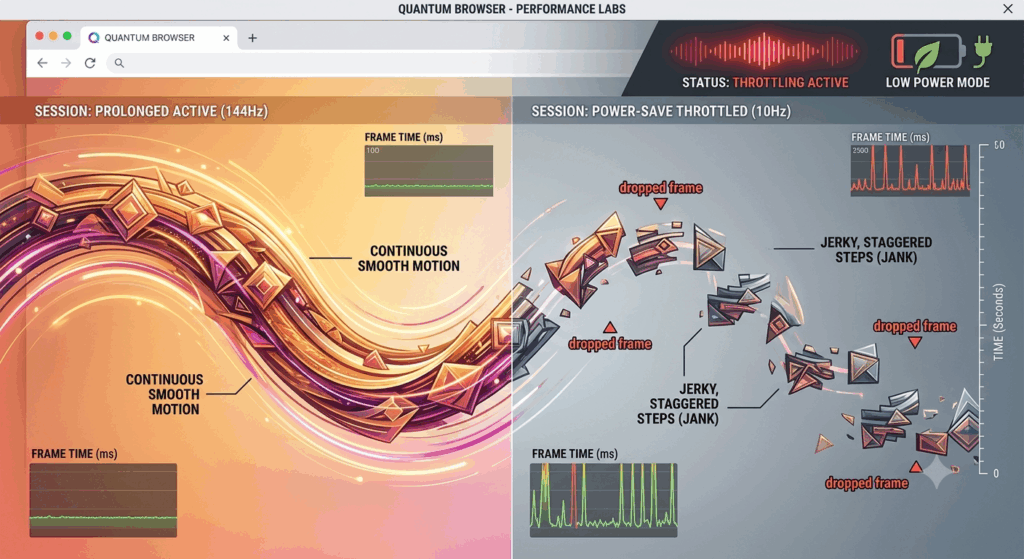This screenshot has width=1024, height=559.
Task: Click the top tick value of time axis
Action: point(999,145)
